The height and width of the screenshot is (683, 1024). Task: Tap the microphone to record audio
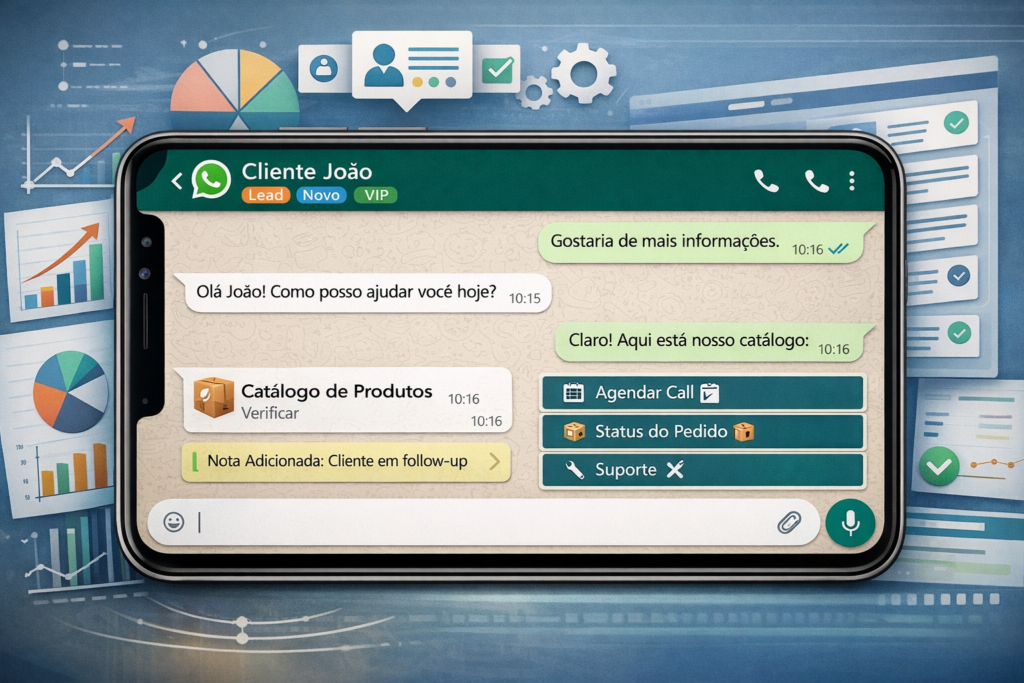(x=851, y=522)
